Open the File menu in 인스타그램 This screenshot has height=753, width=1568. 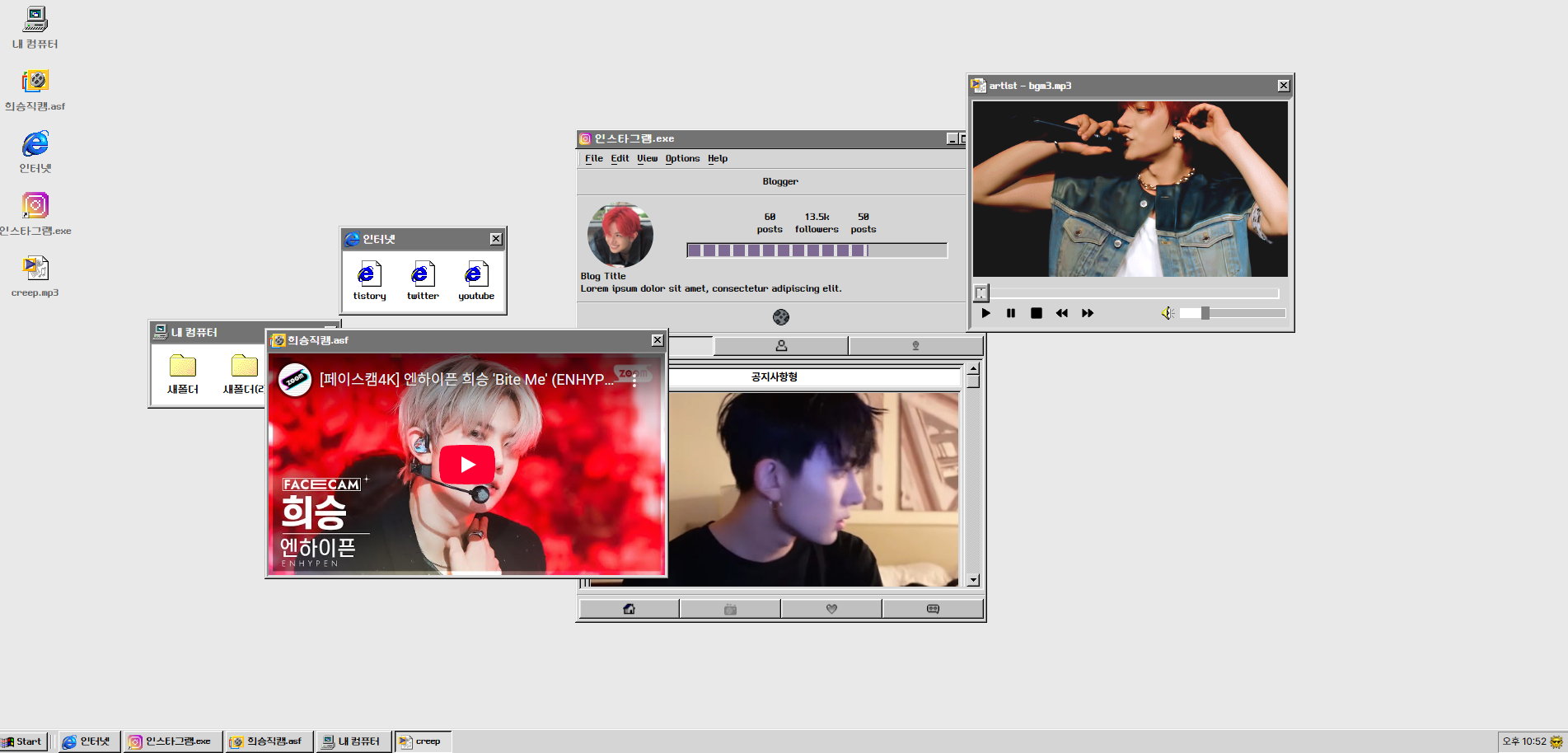[594, 158]
